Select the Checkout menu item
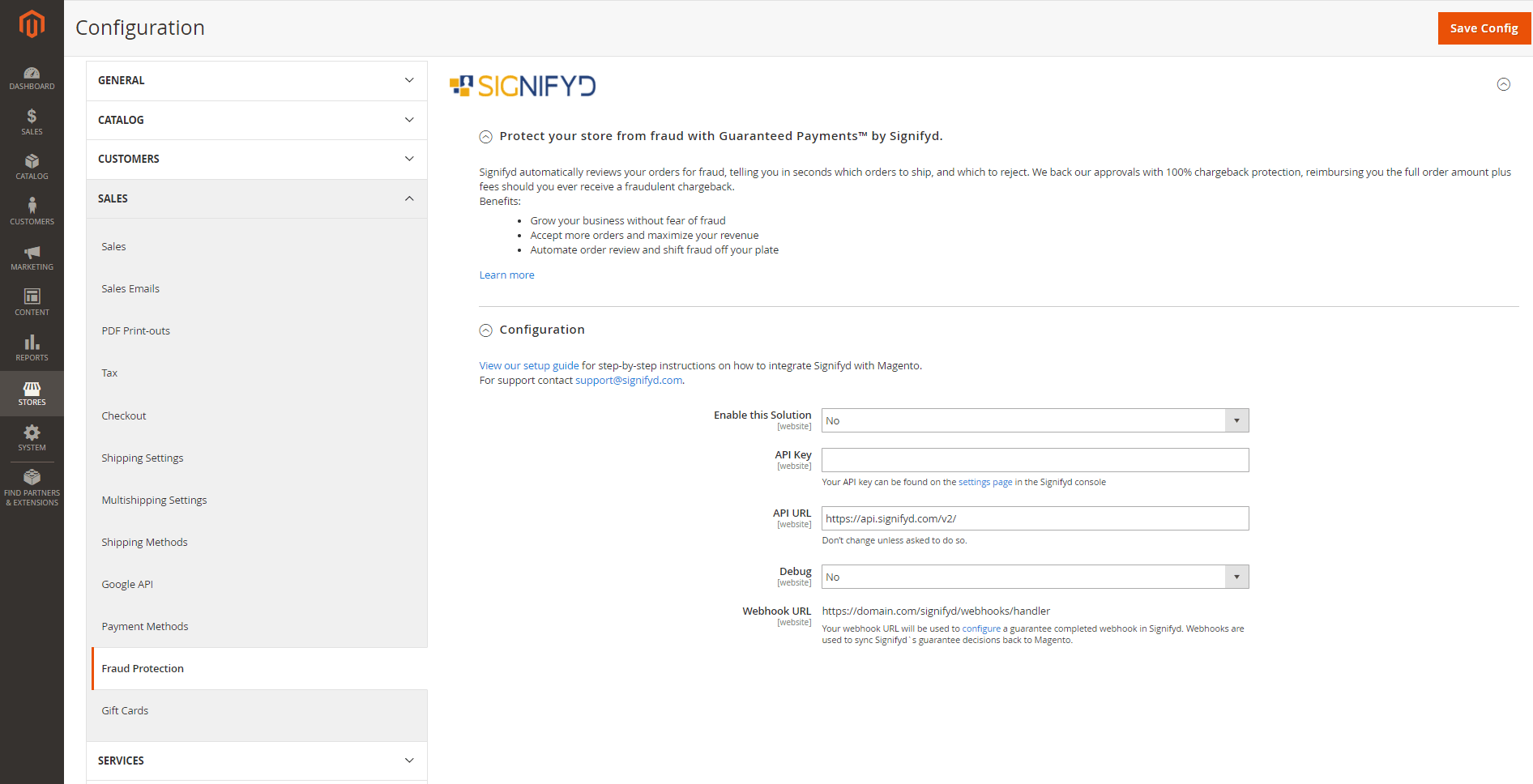The height and width of the screenshot is (784, 1533). 123,415
